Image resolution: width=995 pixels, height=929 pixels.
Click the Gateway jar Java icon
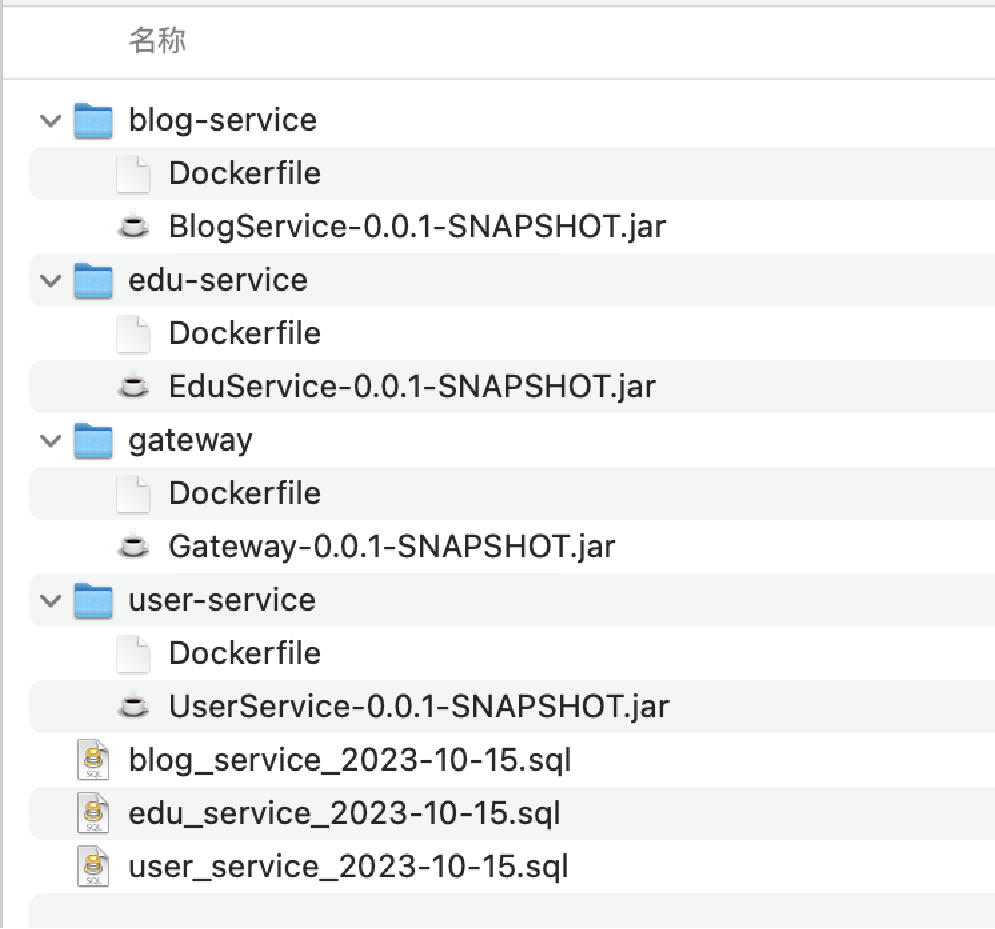pos(133,547)
